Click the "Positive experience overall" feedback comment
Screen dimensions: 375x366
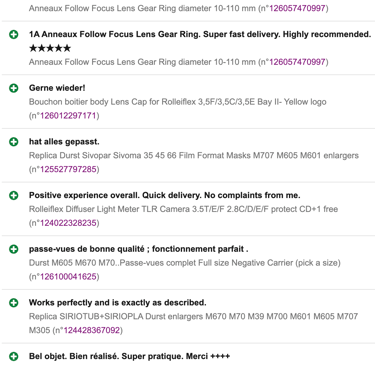tap(165, 195)
